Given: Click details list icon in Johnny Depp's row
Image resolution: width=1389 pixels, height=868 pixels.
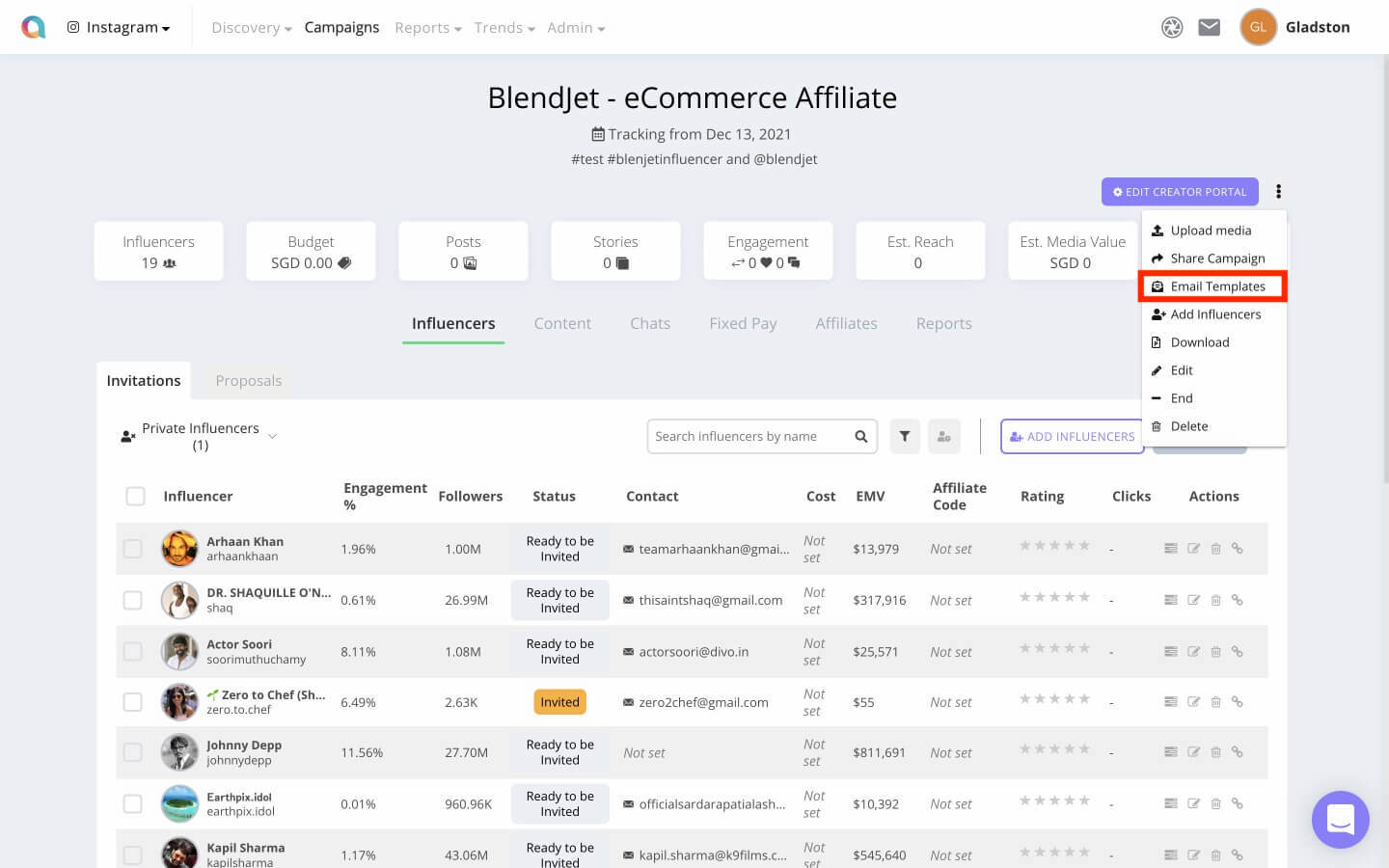Looking at the screenshot, I should point(1170,752).
